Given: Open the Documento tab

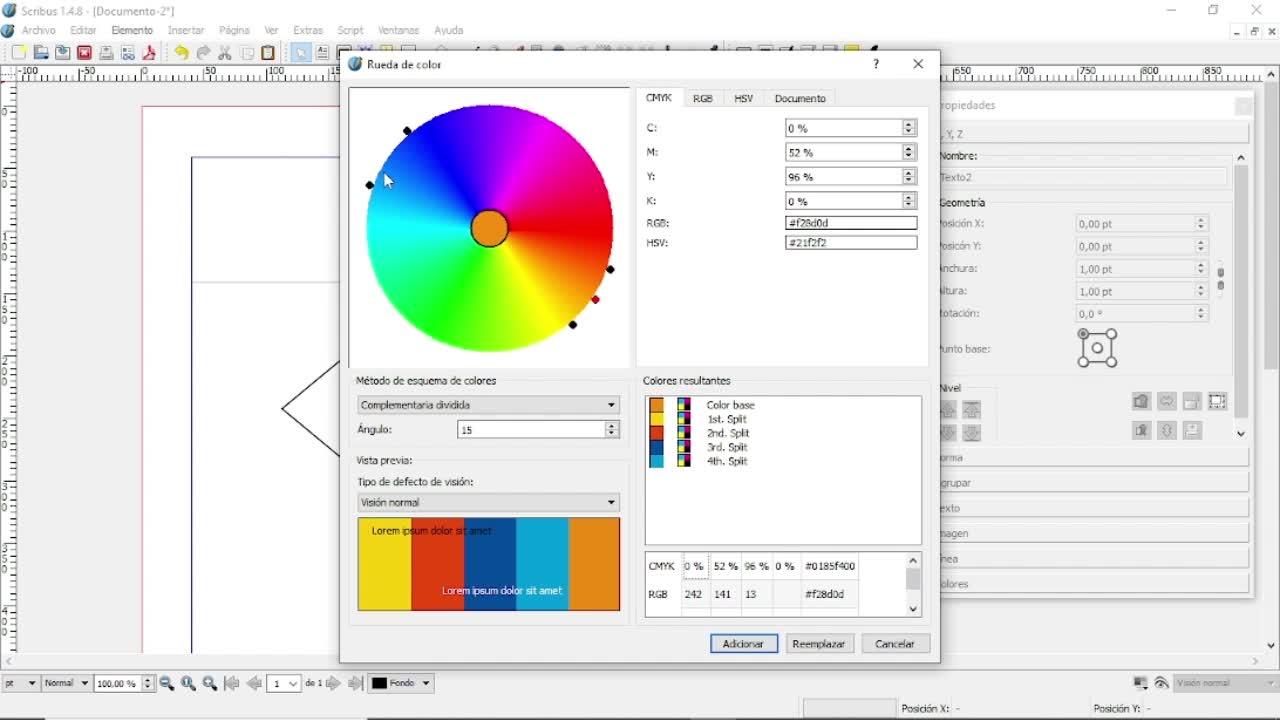Looking at the screenshot, I should tap(800, 98).
